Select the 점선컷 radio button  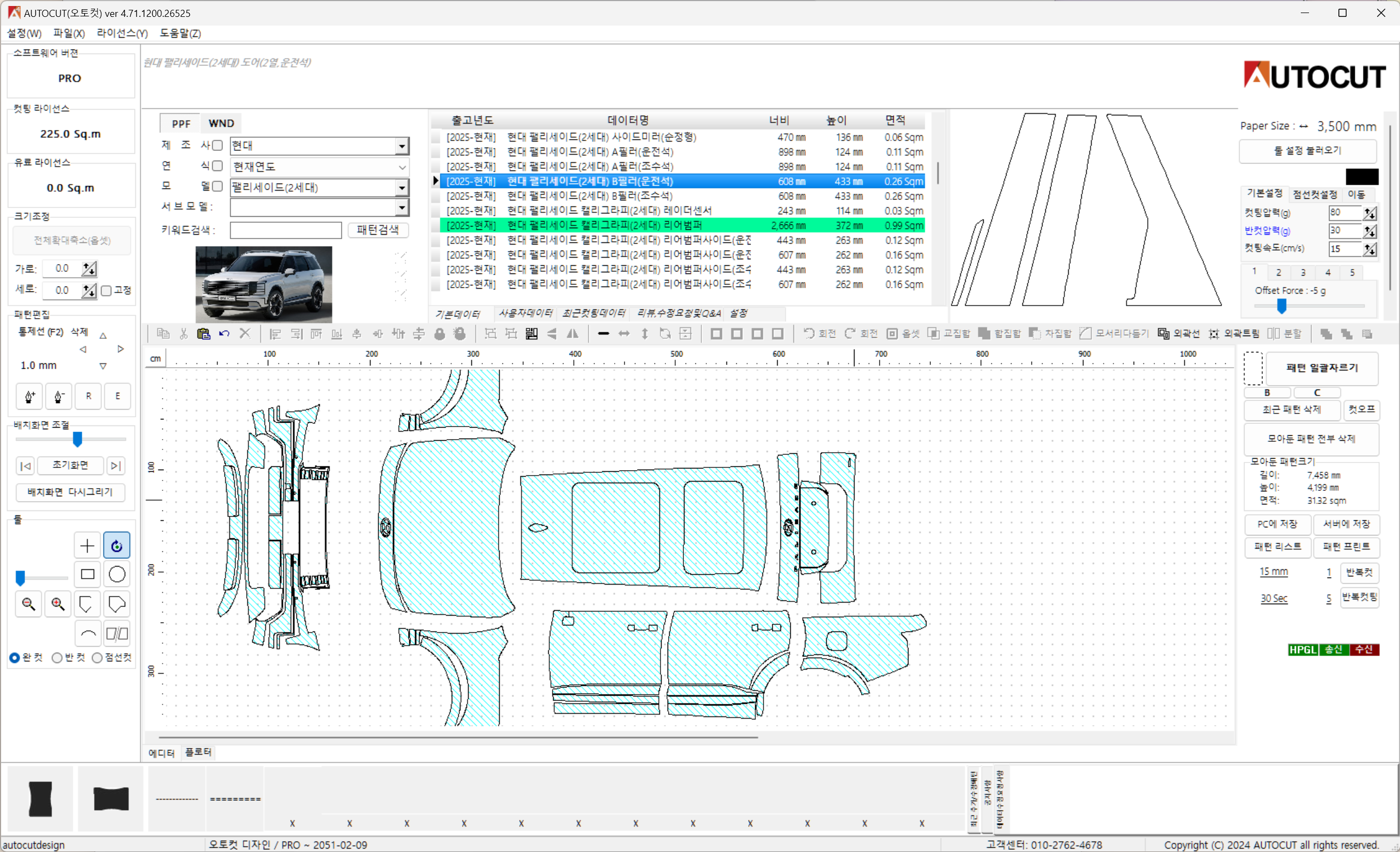point(97,658)
